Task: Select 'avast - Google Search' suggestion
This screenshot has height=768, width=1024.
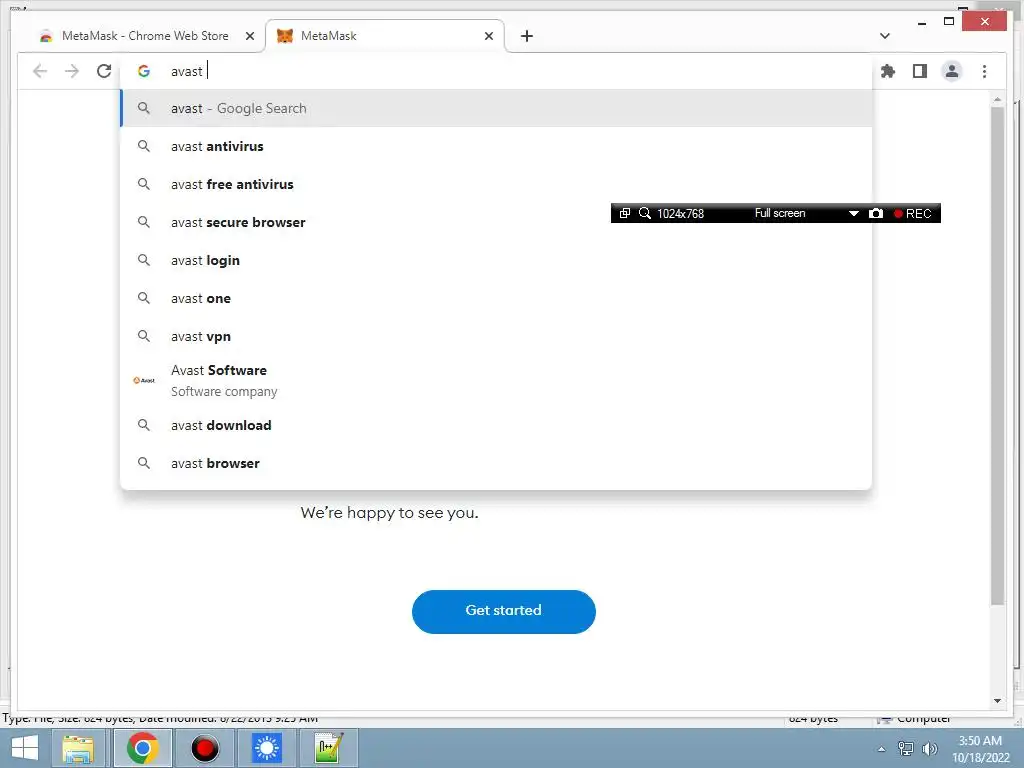Action: pyautogui.click(x=496, y=108)
